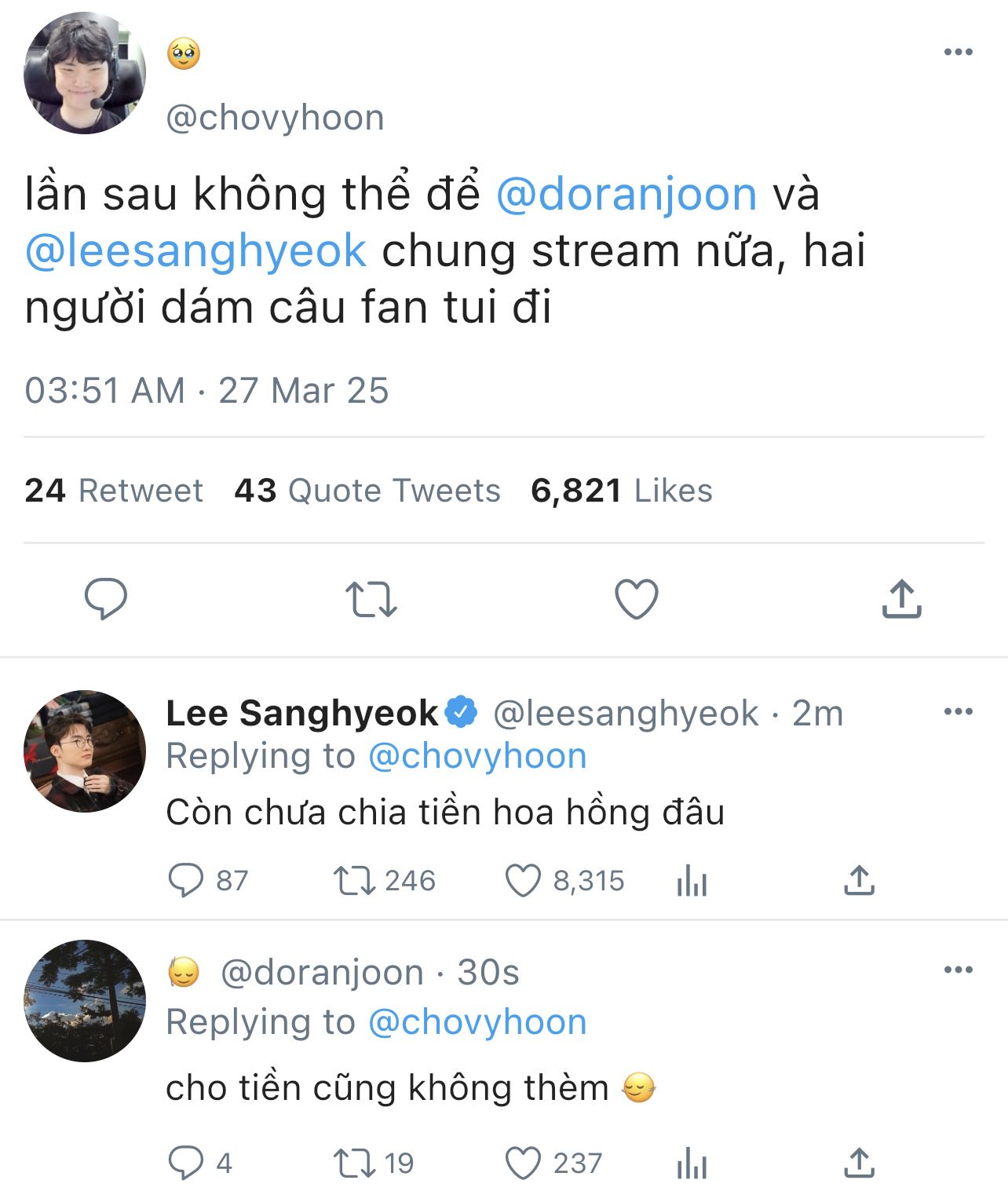Image resolution: width=1008 pixels, height=1191 pixels.
Task: Open the @leesanghyeok mention in main tweet
Action: tap(196, 251)
